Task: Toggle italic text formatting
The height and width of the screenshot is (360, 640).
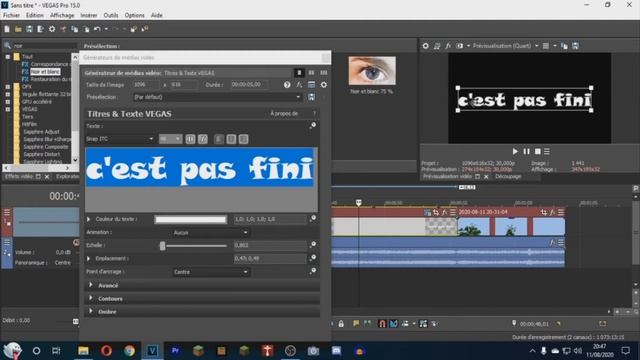Action: point(202,139)
